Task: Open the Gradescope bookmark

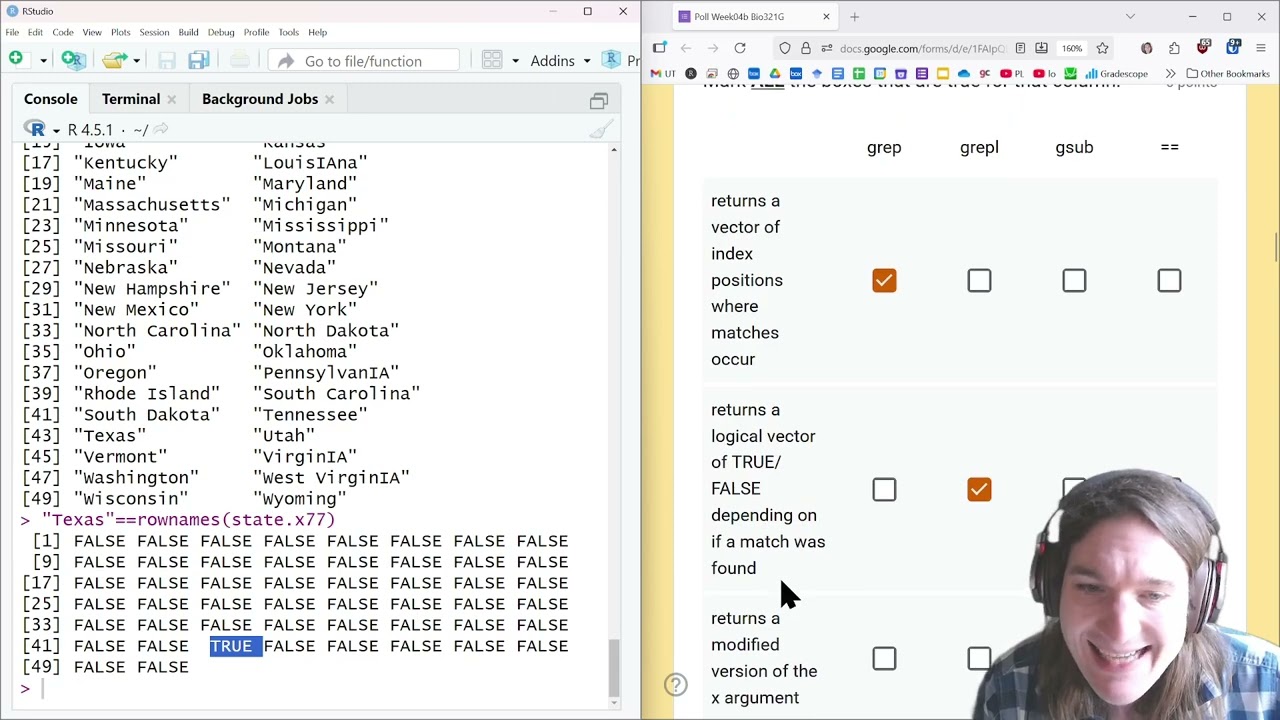Action: coord(1117,74)
